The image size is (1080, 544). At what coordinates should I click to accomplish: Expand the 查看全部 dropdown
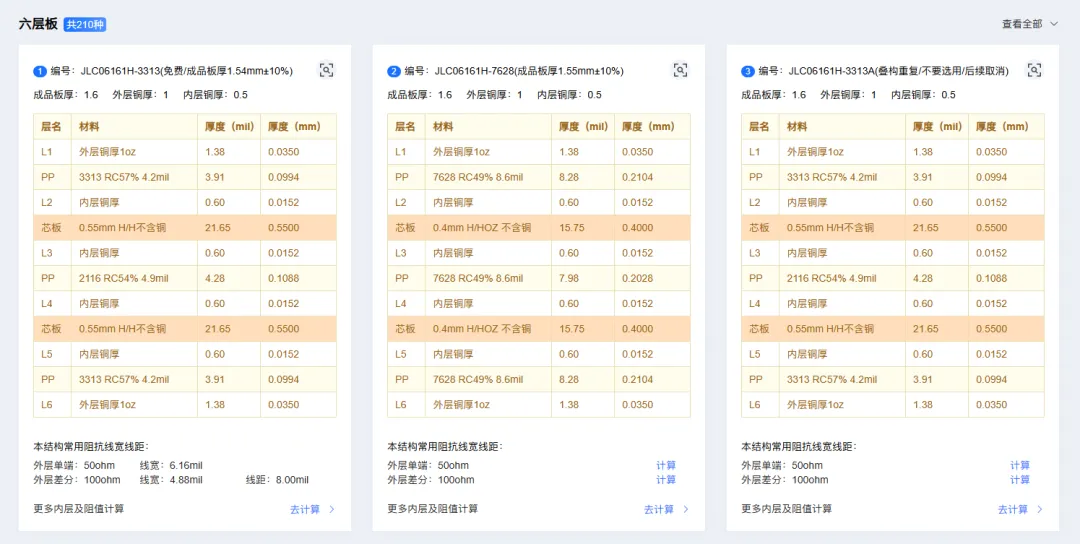[x=1029, y=24]
